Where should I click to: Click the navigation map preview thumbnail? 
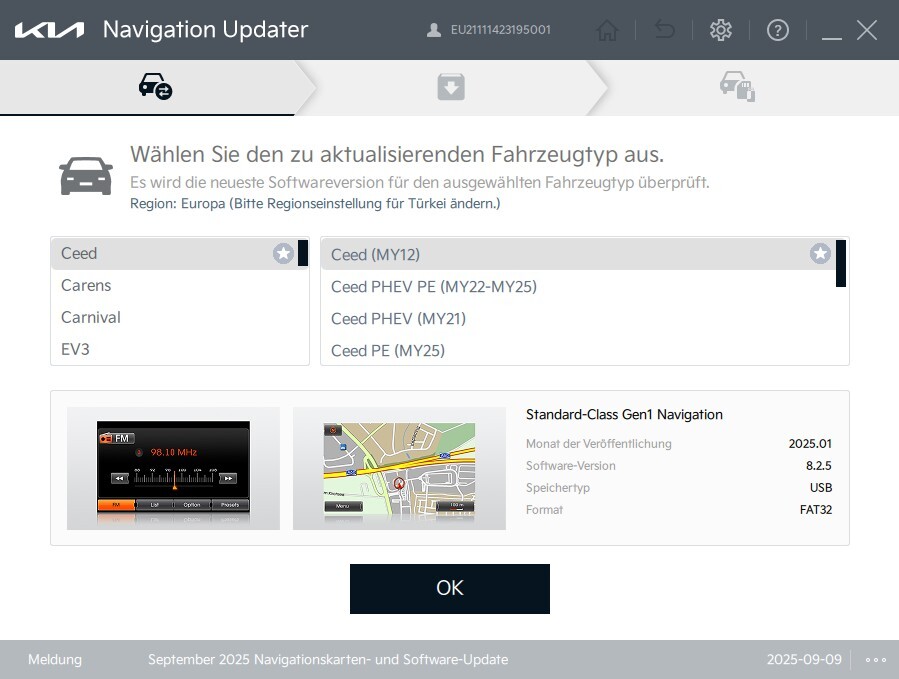point(399,468)
